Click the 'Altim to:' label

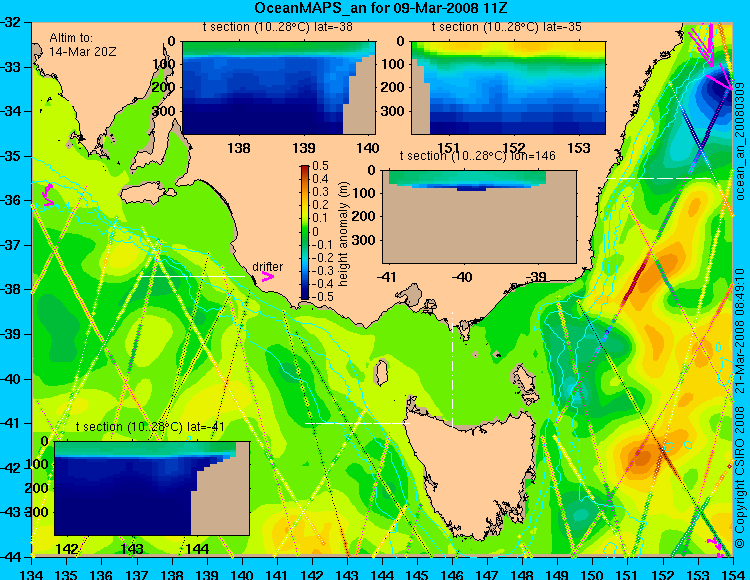(x=71, y=38)
